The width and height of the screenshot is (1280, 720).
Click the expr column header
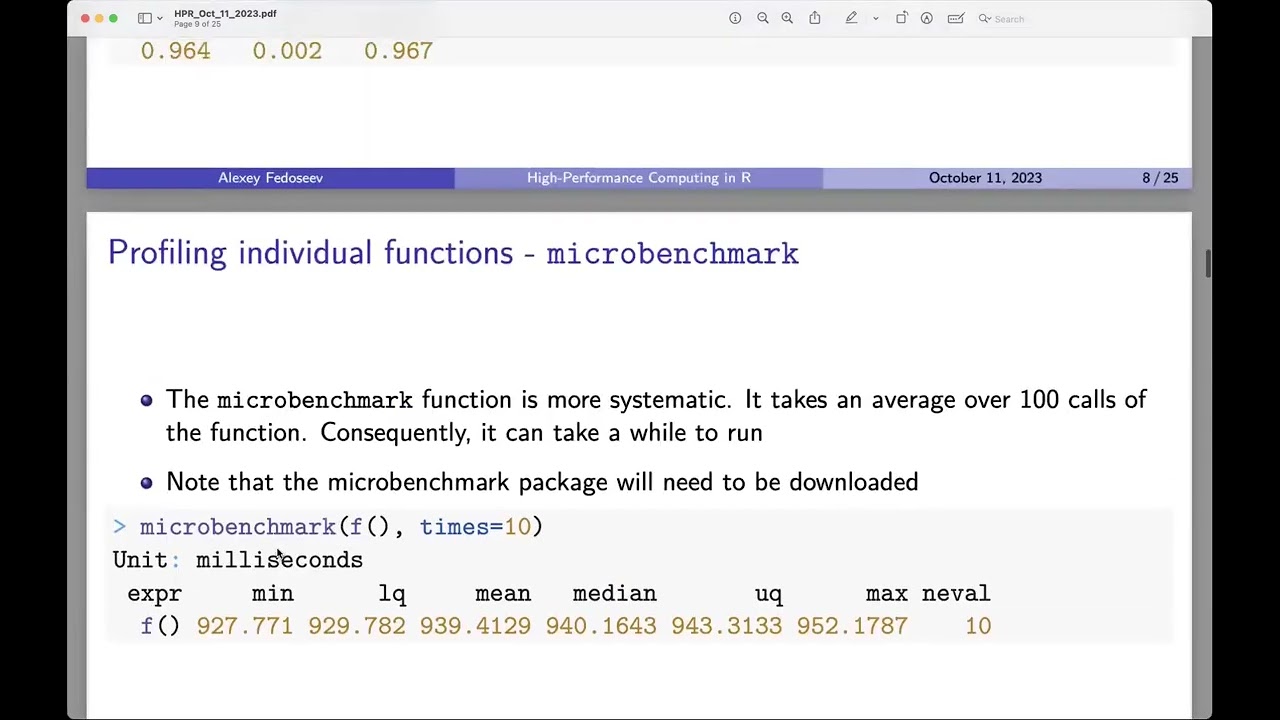(154, 594)
